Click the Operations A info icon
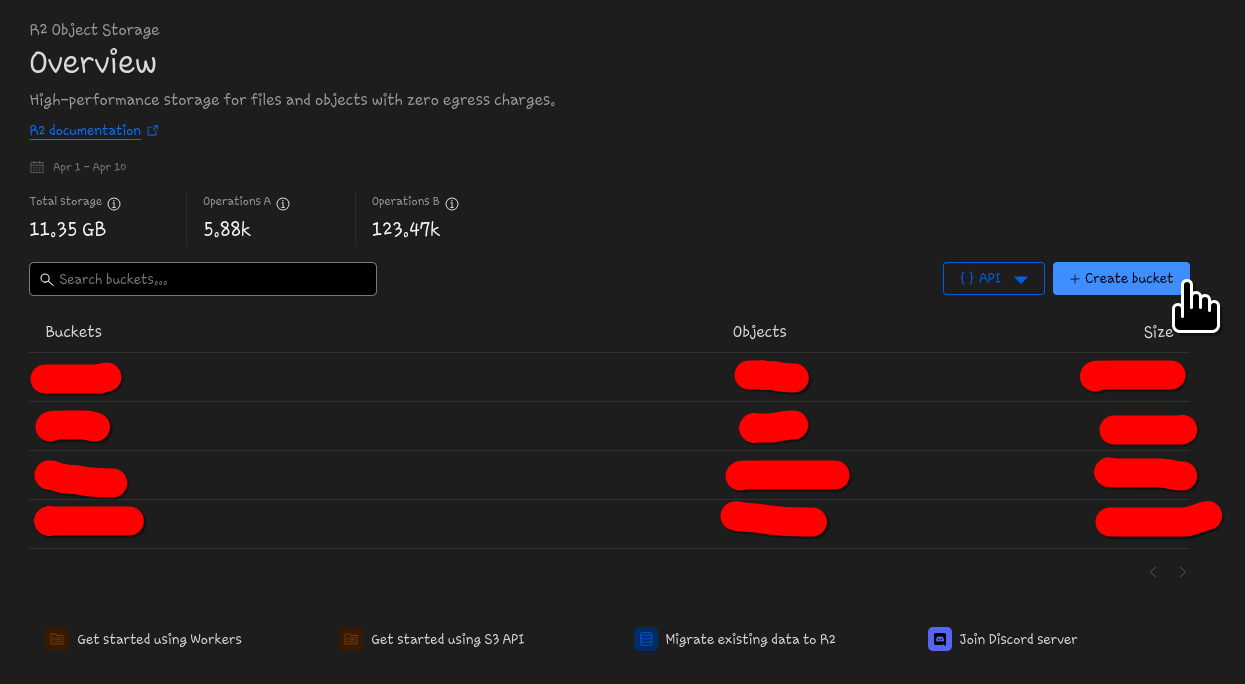Viewport: 1245px width, 684px height. pos(283,203)
